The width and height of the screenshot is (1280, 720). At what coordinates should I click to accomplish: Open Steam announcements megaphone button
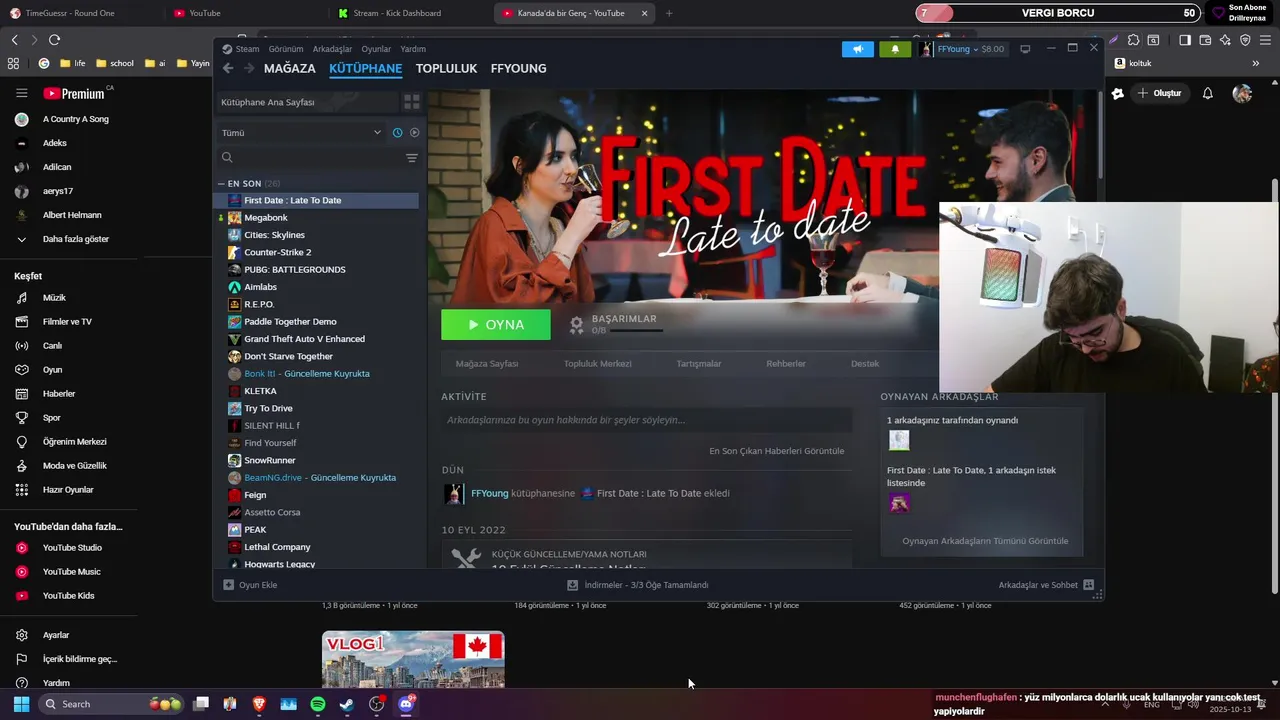coord(857,49)
